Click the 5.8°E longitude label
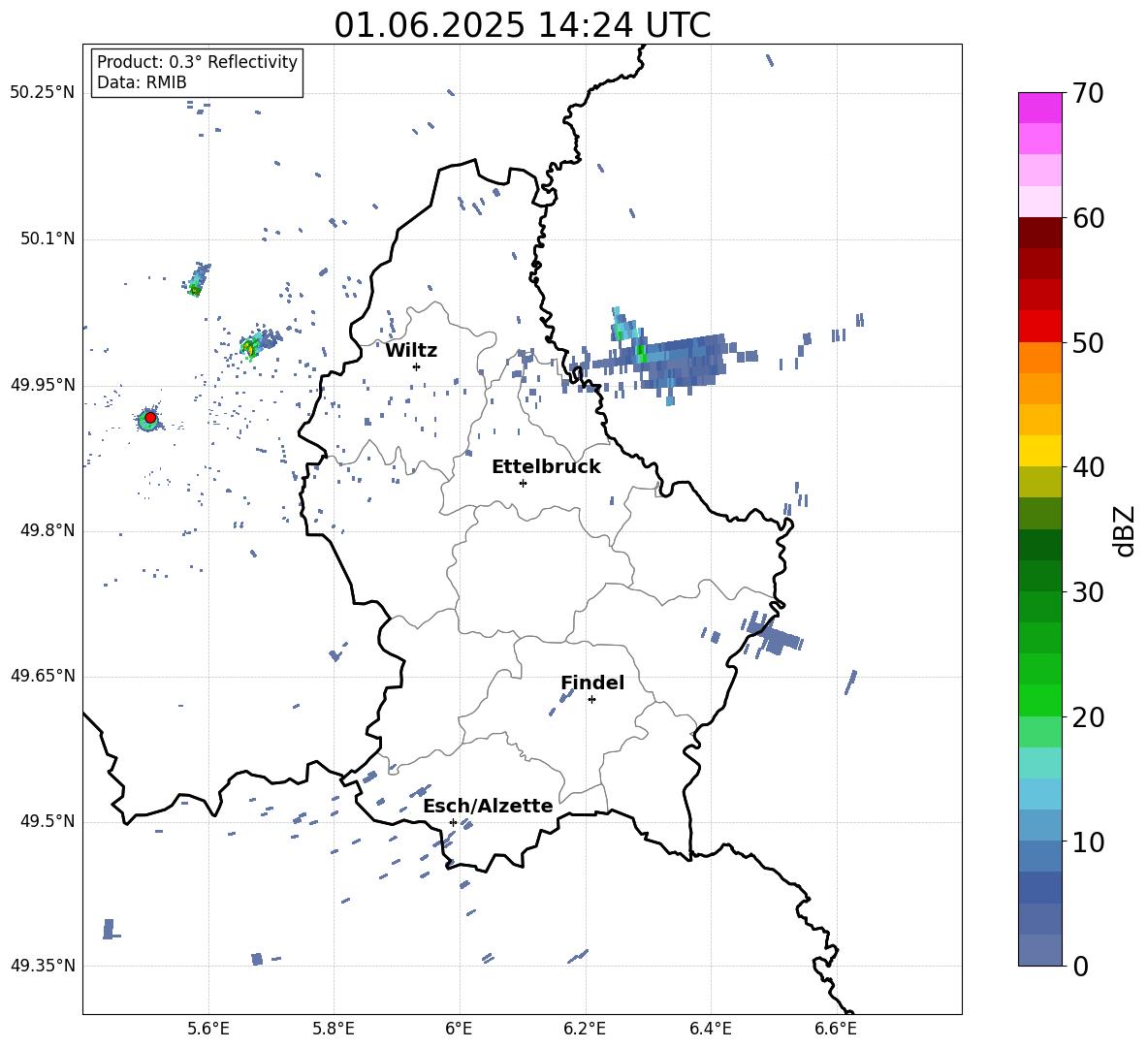Image resolution: width=1148 pixels, height=1048 pixels. (334, 1029)
